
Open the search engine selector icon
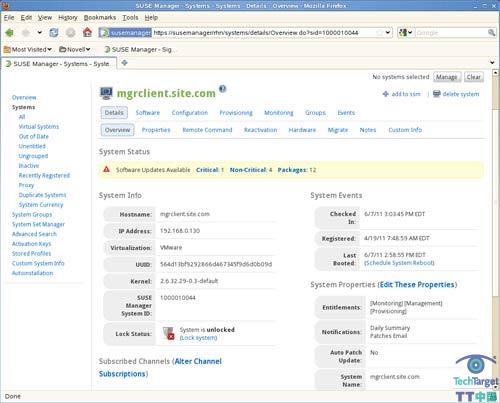pos(406,33)
